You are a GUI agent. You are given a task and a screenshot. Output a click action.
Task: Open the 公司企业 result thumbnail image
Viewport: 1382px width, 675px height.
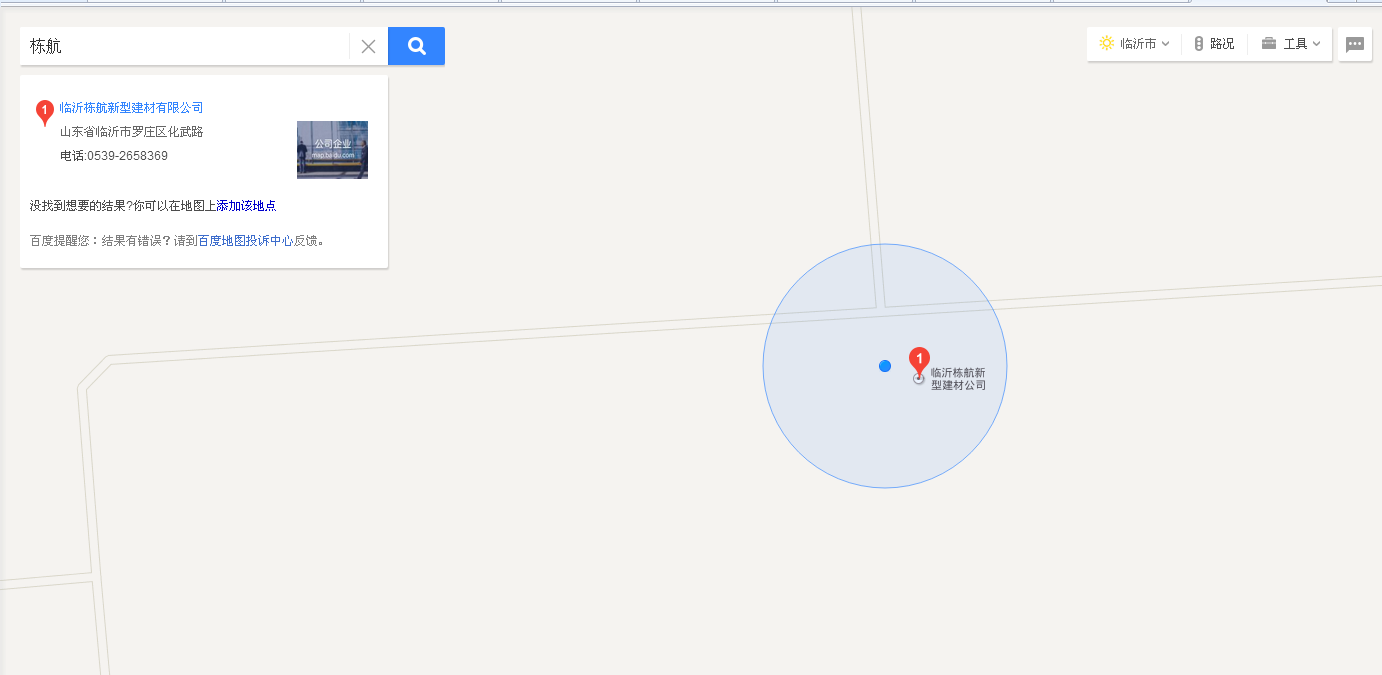pyautogui.click(x=332, y=150)
